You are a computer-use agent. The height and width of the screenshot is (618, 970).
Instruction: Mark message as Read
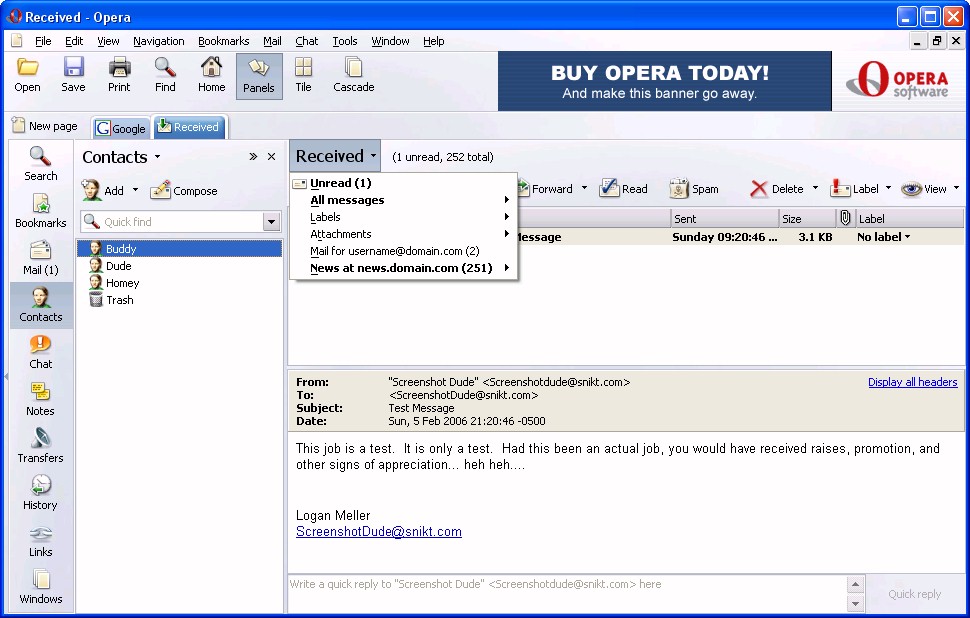(624, 189)
